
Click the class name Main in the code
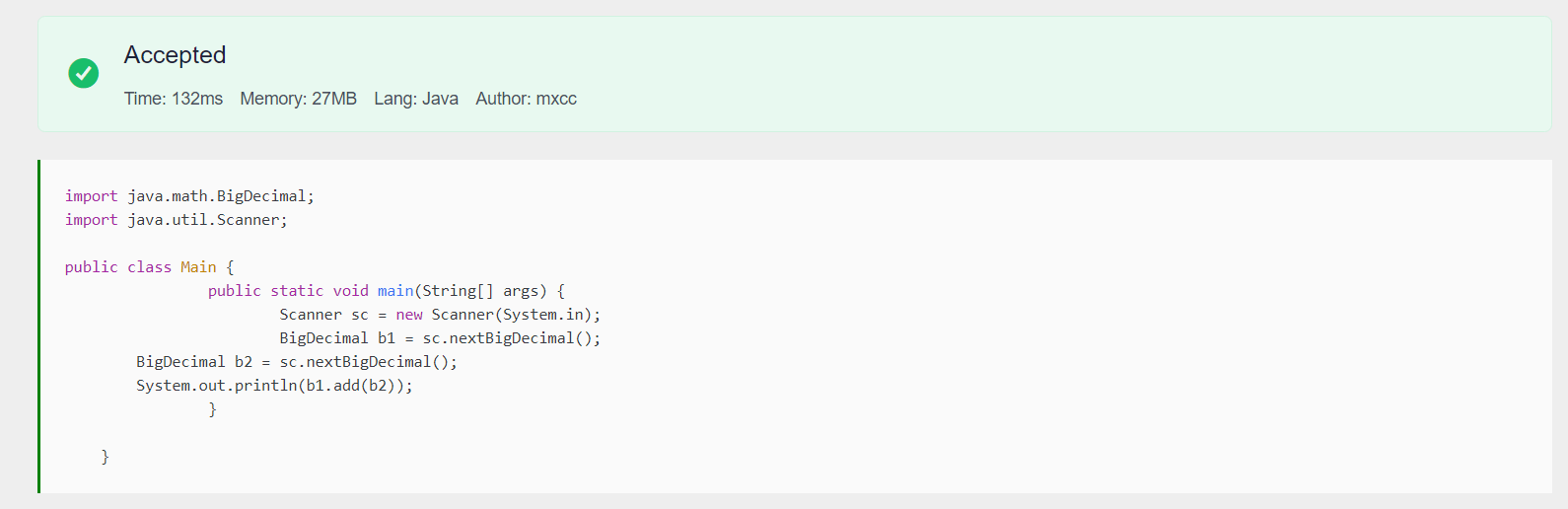pos(198,267)
